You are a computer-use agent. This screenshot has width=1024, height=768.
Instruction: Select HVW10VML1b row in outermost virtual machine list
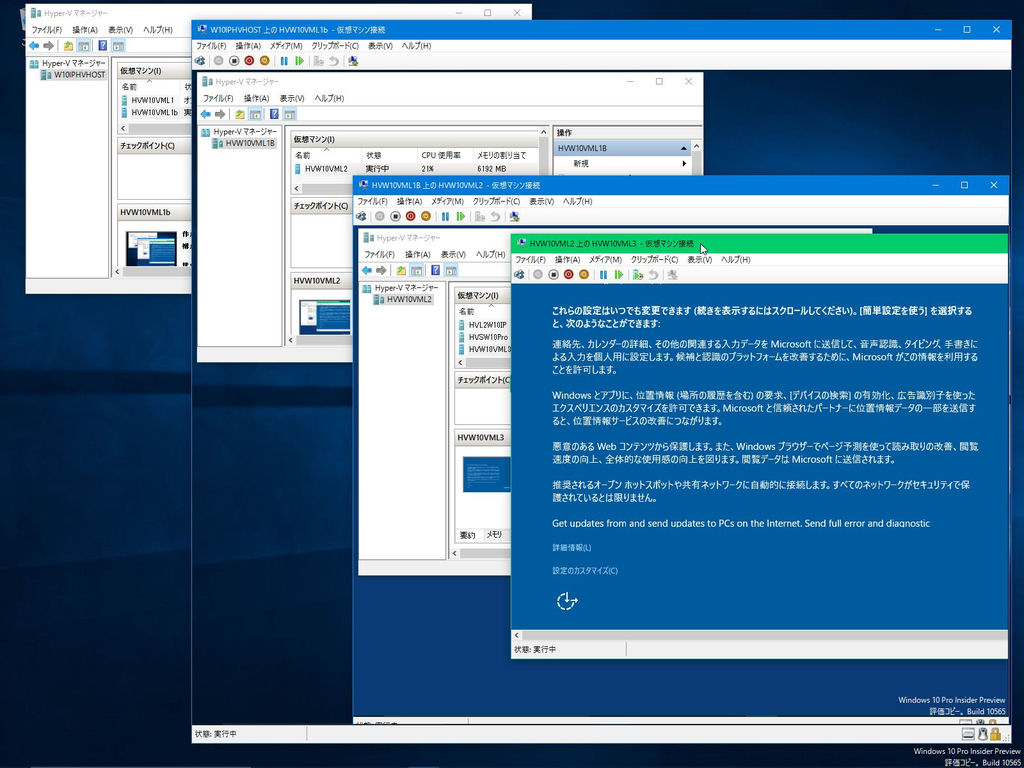tap(155, 112)
